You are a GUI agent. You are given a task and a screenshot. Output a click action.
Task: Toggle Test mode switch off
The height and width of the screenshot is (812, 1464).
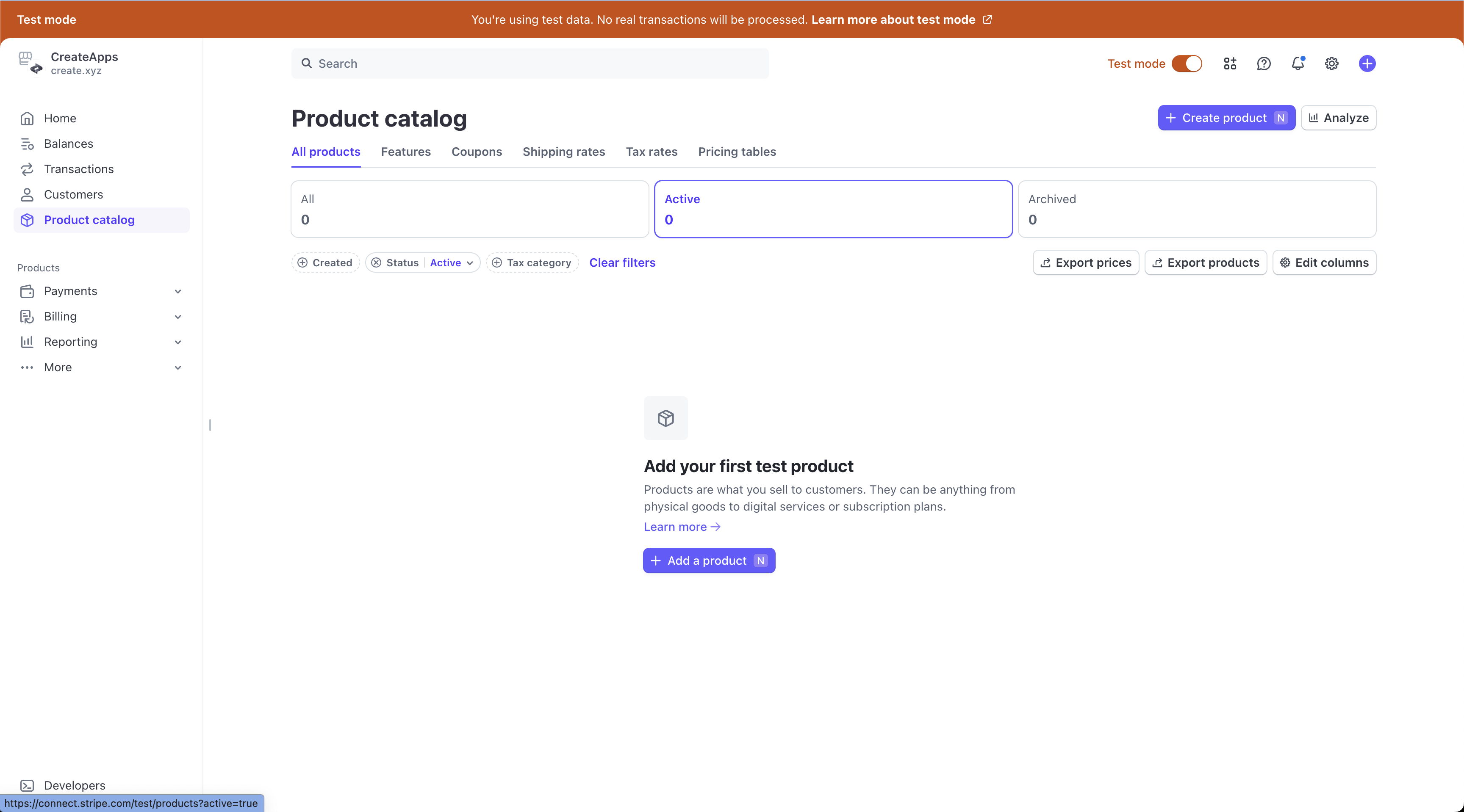pyautogui.click(x=1187, y=64)
